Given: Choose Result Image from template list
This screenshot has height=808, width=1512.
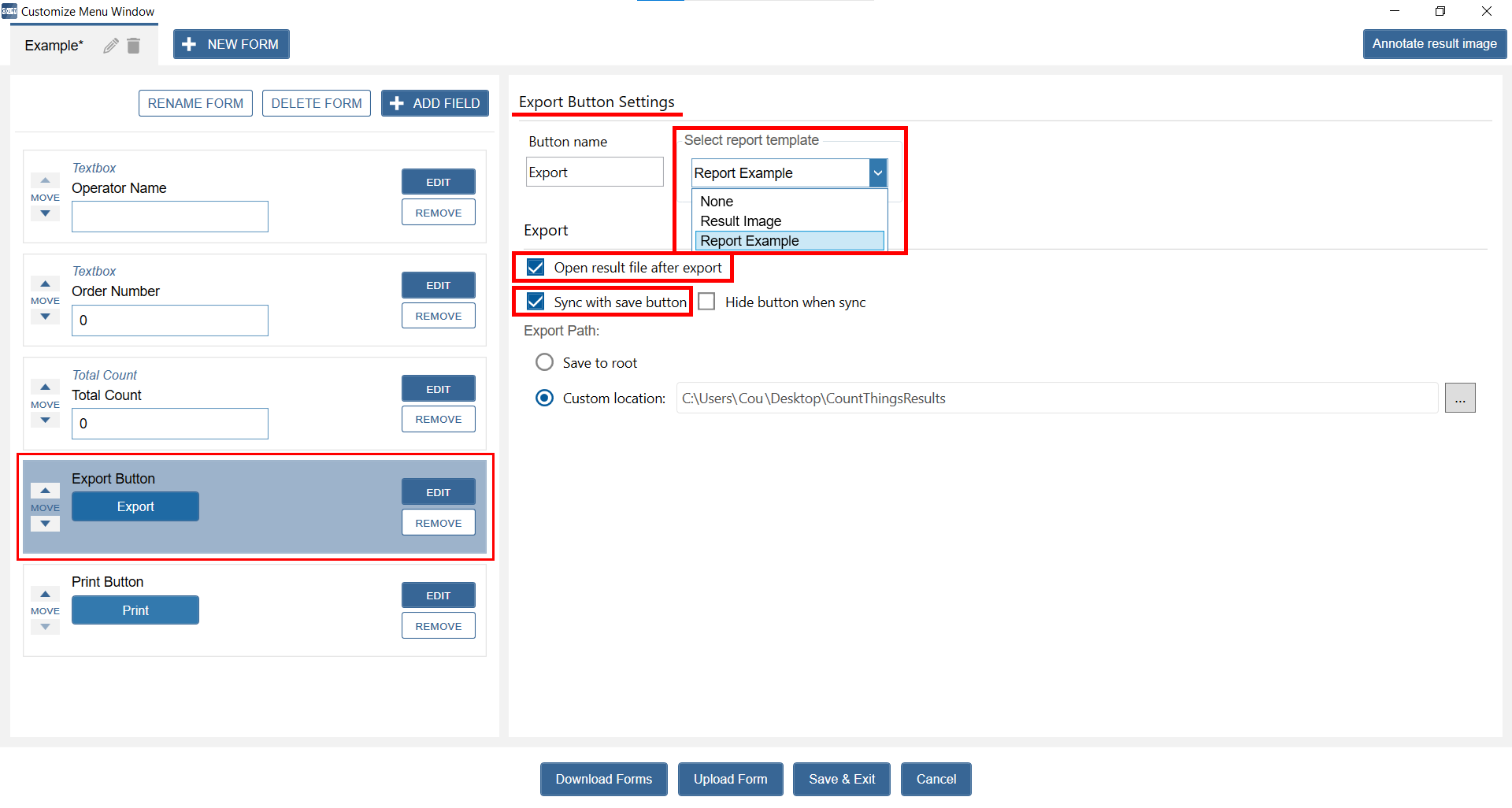Looking at the screenshot, I should tap(740, 221).
